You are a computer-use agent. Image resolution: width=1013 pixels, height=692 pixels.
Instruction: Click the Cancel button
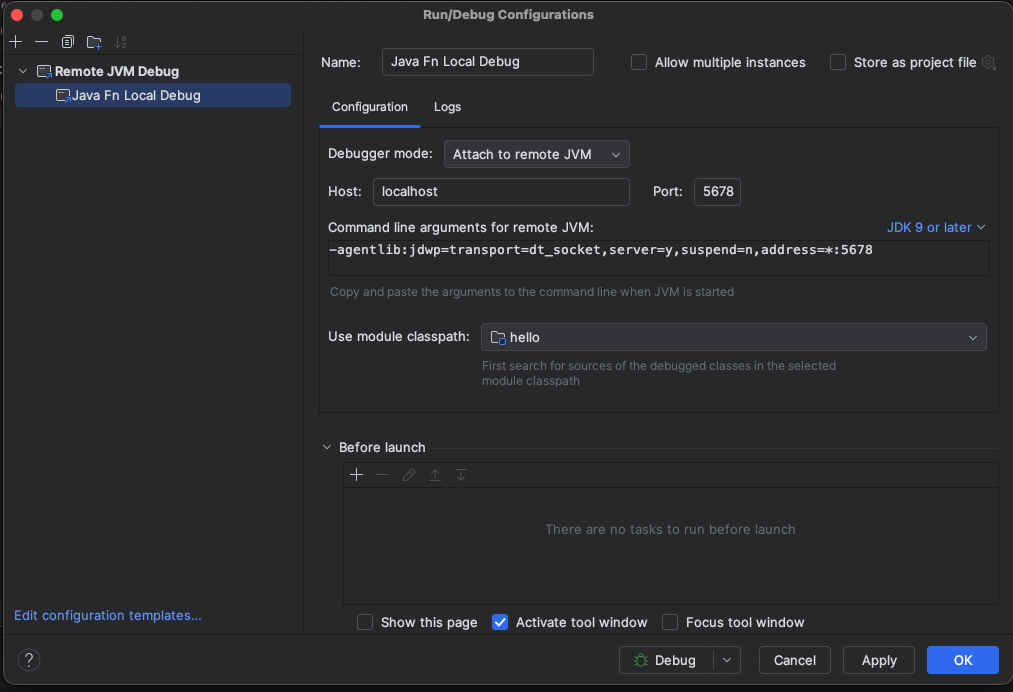[x=795, y=660]
